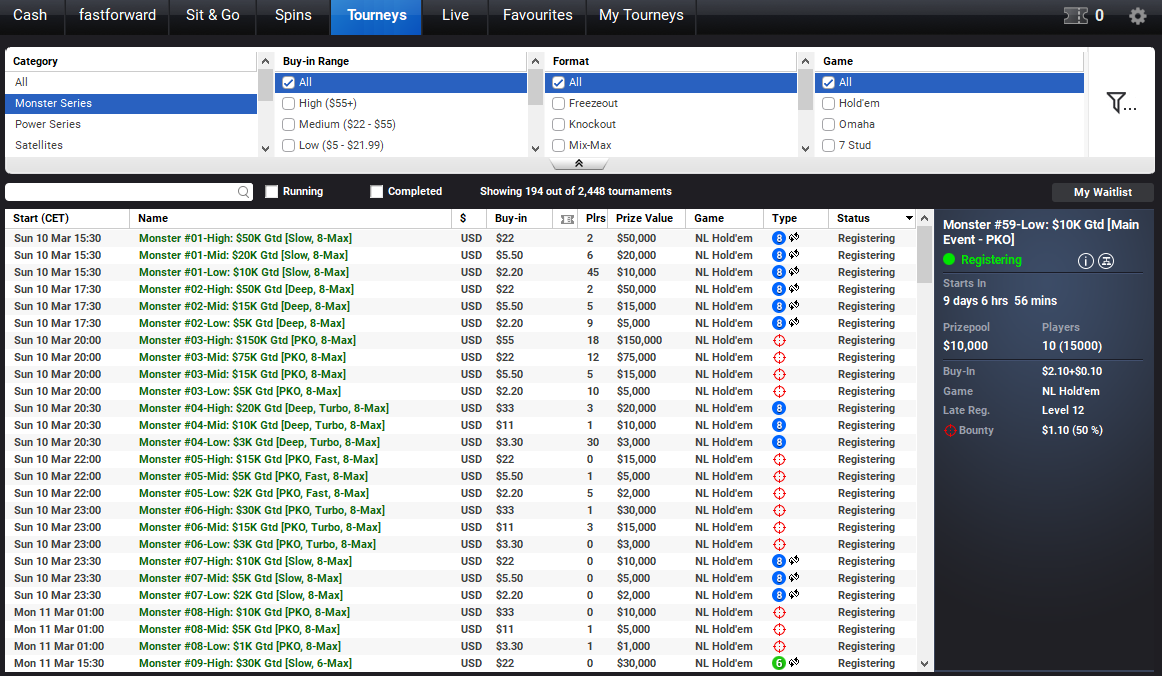Click the Status column sort arrow

click(909, 218)
